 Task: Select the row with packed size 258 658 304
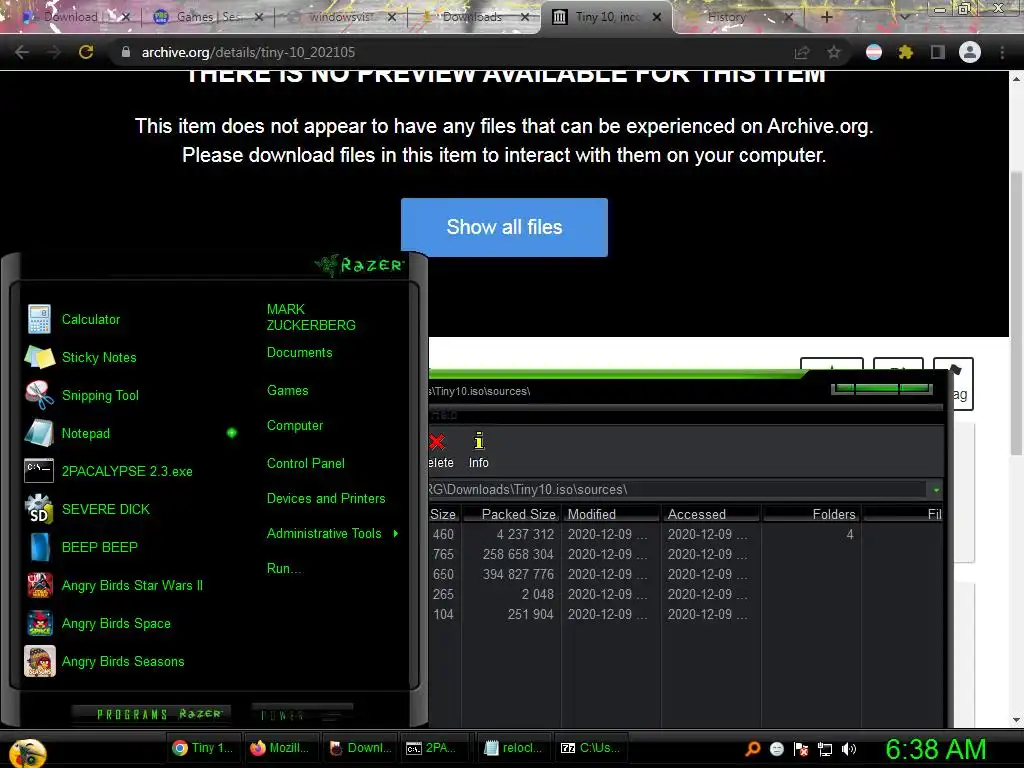(x=686, y=554)
